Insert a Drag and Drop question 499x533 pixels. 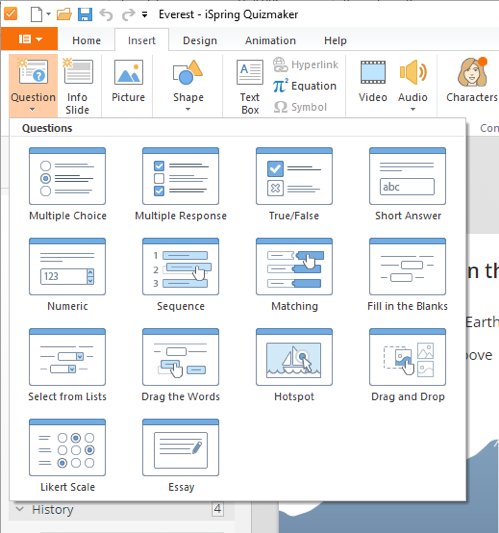click(408, 365)
